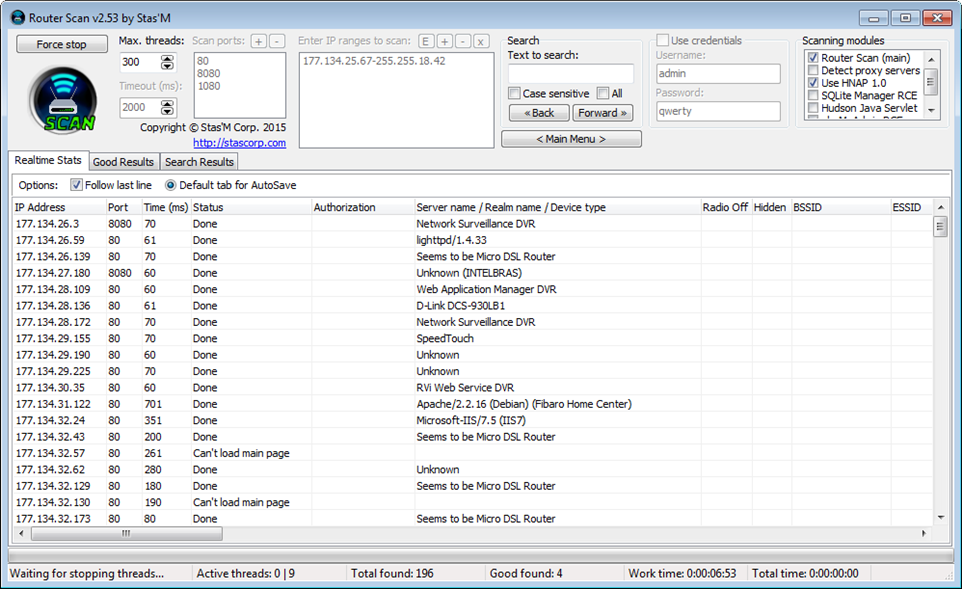
Task: Click the Router Scan logo icon
Action: point(63,101)
